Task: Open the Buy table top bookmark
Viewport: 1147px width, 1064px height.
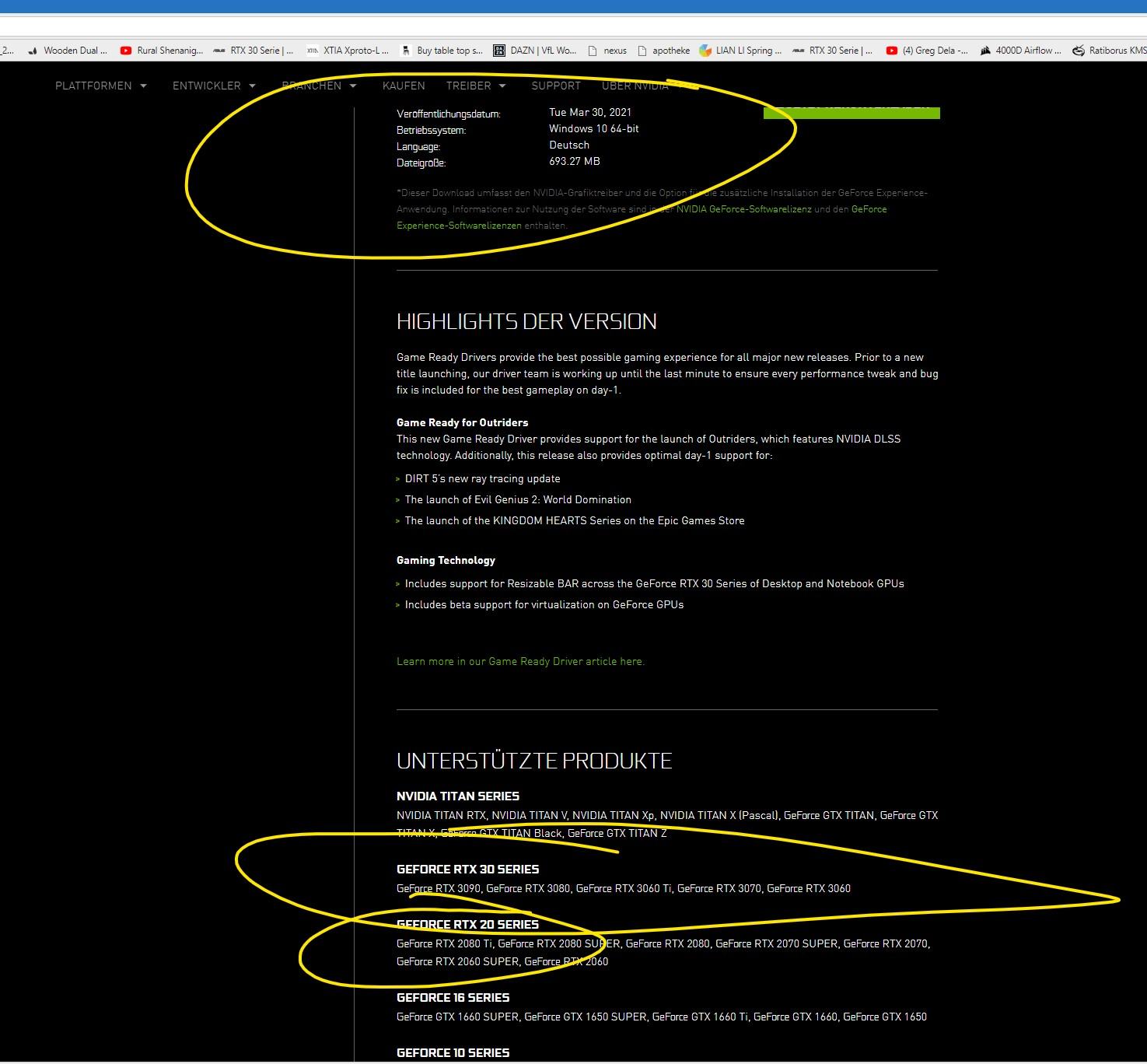Action: tap(441, 51)
